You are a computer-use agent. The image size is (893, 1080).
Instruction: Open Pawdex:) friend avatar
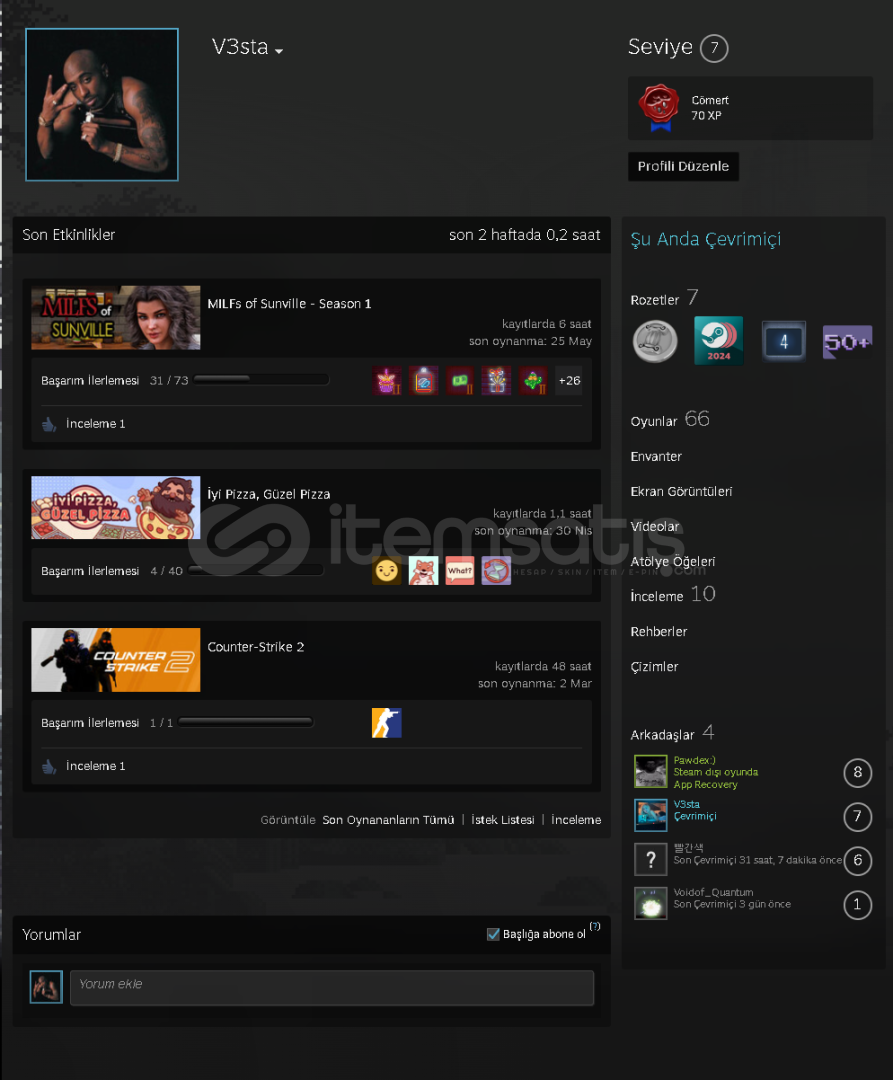(651, 771)
